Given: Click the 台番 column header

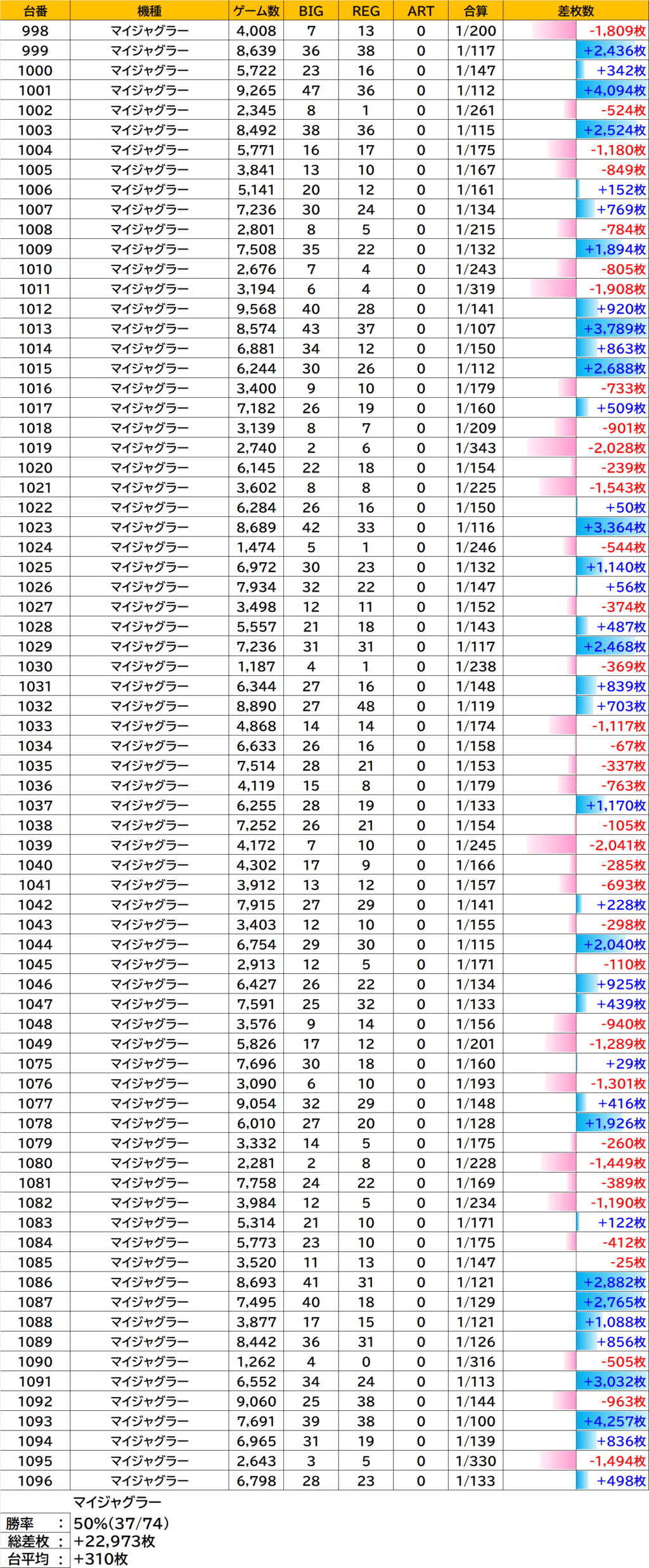Looking at the screenshot, I should (35, 11).
